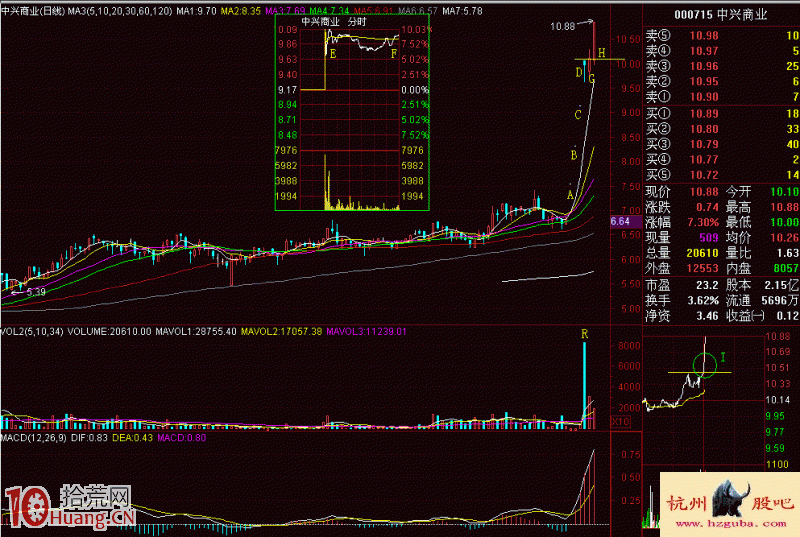This screenshot has width=800, height=537.
Task: Click the 股本 value 2.15亿
Action: (x=781, y=285)
